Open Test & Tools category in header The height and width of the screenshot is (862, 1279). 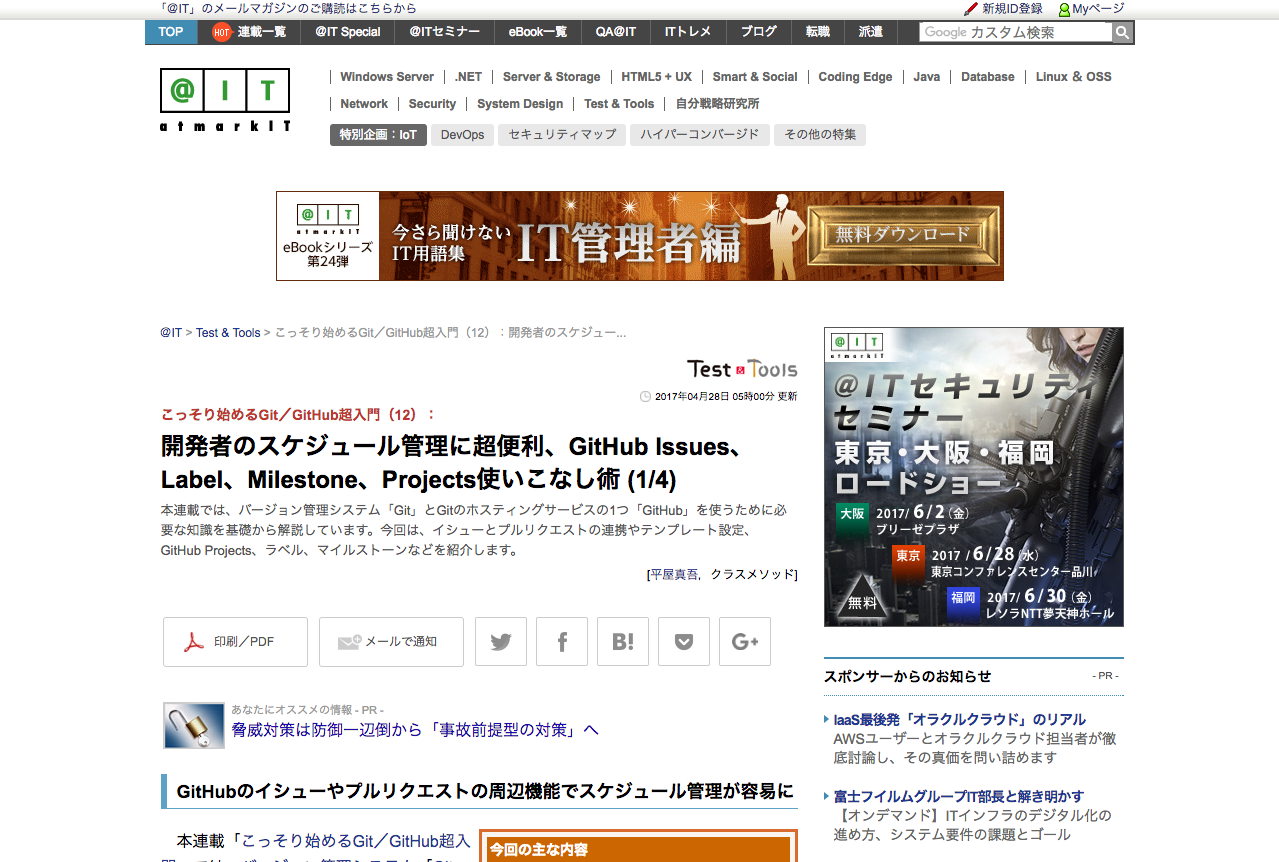click(619, 104)
